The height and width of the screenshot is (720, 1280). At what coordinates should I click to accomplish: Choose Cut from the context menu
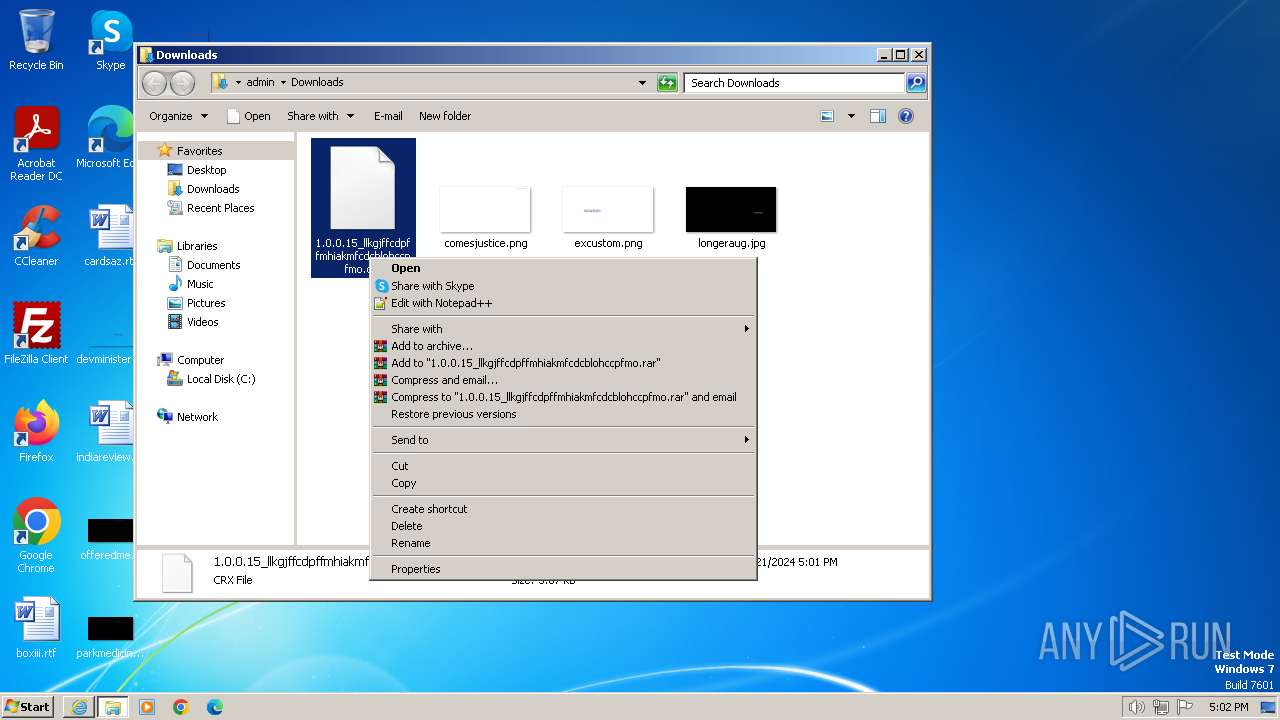(563, 466)
